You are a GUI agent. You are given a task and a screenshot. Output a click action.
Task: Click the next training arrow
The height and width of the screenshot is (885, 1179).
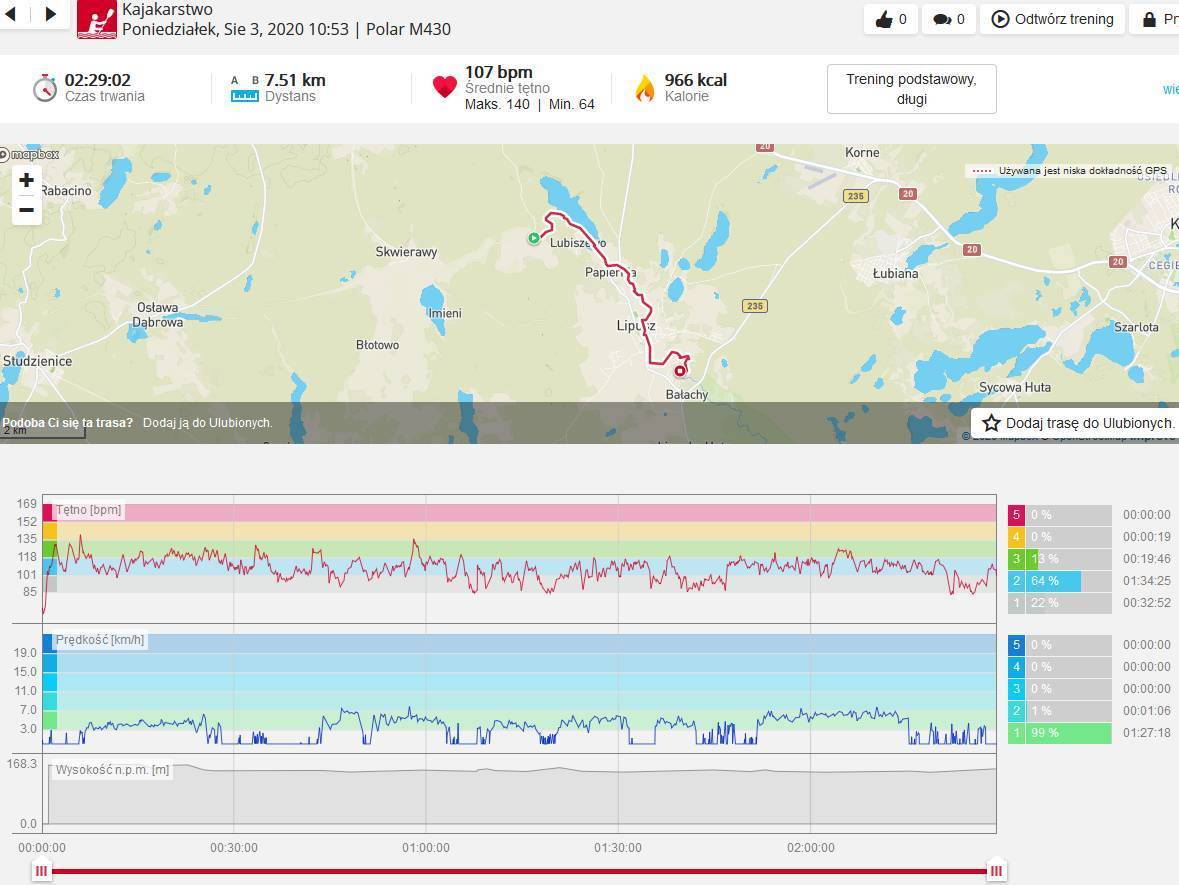point(51,15)
